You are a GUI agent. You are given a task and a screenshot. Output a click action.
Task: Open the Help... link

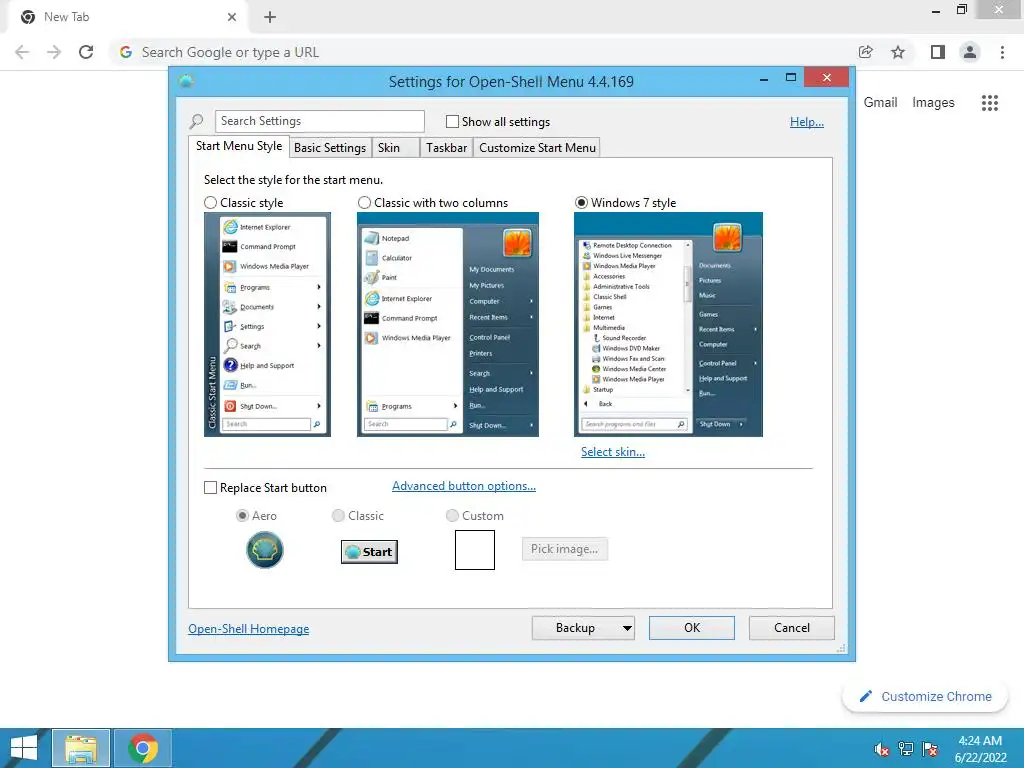click(807, 122)
